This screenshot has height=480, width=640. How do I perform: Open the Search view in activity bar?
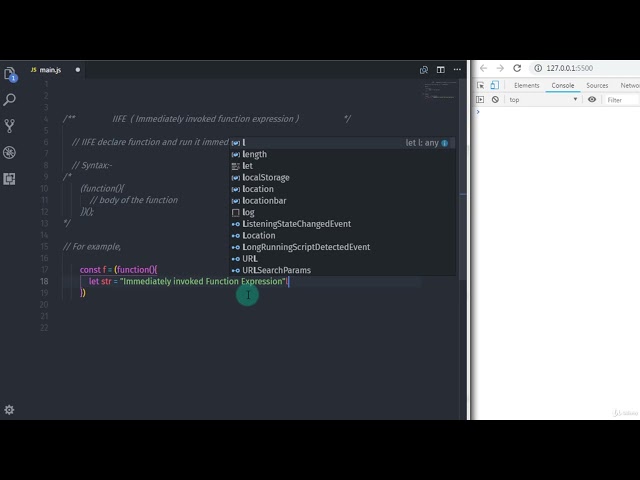pos(9,100)
